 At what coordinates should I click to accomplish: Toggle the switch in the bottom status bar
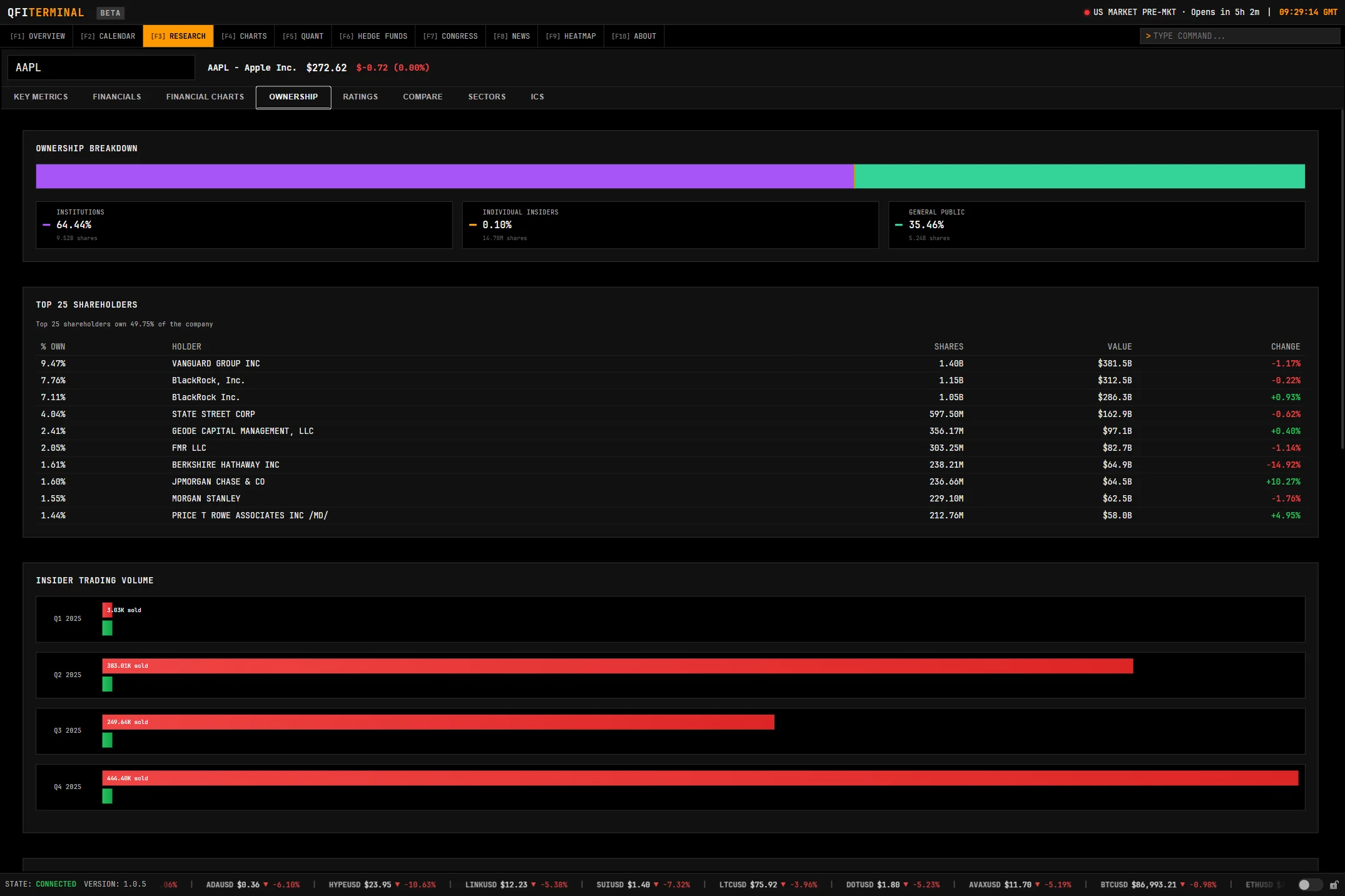point(1309,885)
